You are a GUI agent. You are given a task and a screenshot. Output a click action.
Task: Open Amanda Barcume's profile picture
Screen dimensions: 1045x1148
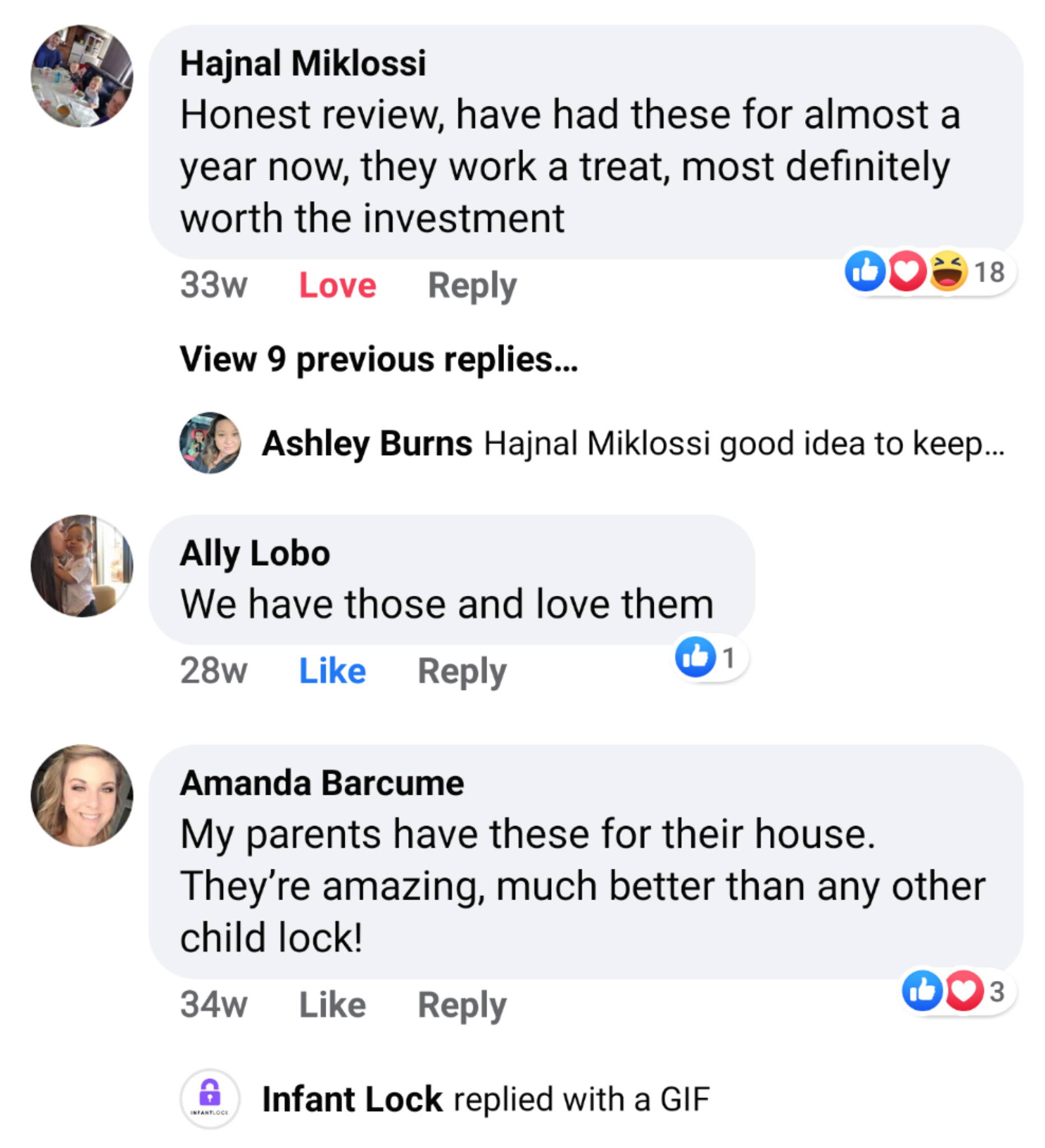(x=82, y=795)
